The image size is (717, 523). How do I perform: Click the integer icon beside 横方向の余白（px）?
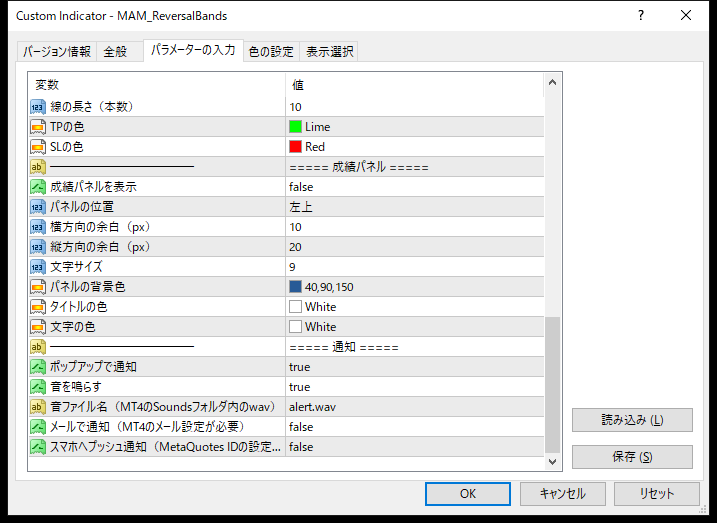click(38, 227)
